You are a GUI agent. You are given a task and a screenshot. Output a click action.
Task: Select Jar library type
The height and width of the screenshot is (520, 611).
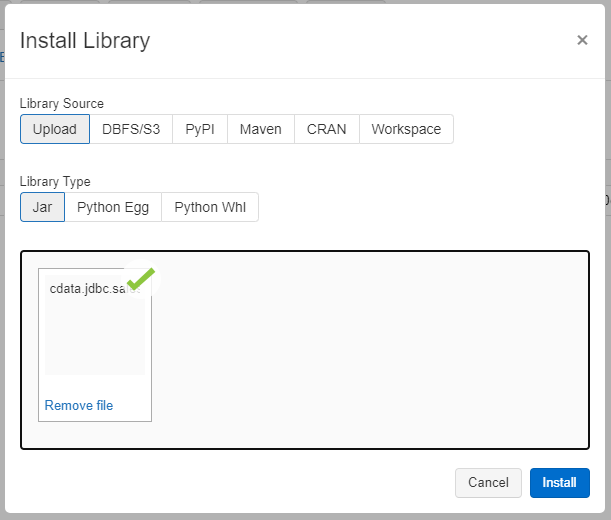tap(42, 207)
